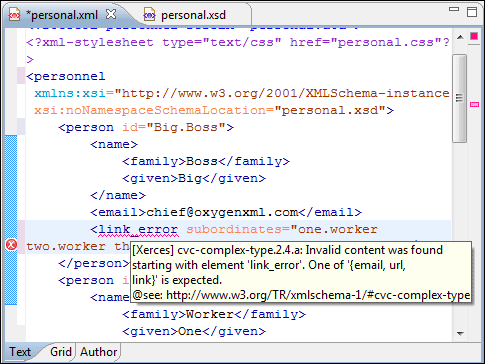Click the underlined link_error element name
The image size is (485, 364).
(x=138, y=229)
